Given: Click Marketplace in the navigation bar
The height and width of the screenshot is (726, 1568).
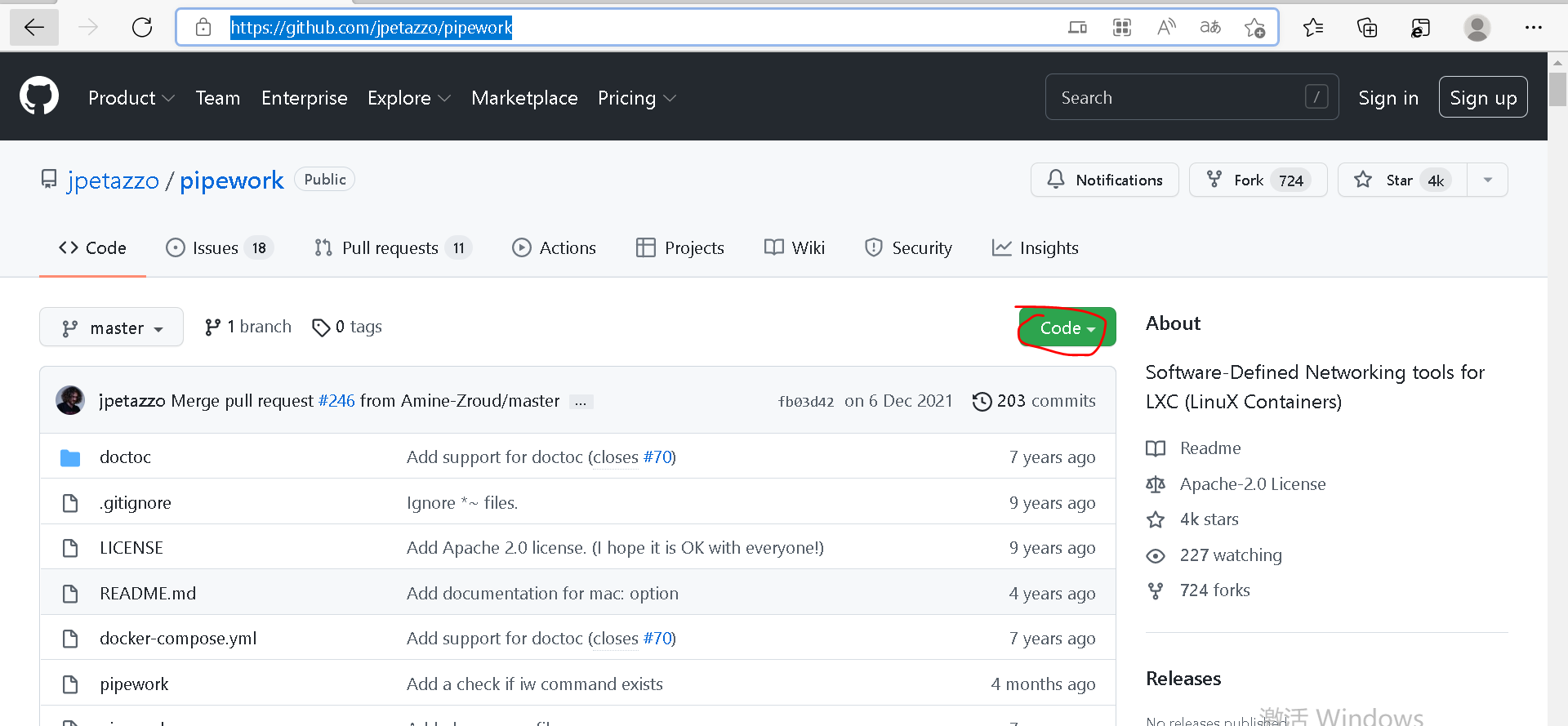Looking at the screenshot, I should (524, 98).
